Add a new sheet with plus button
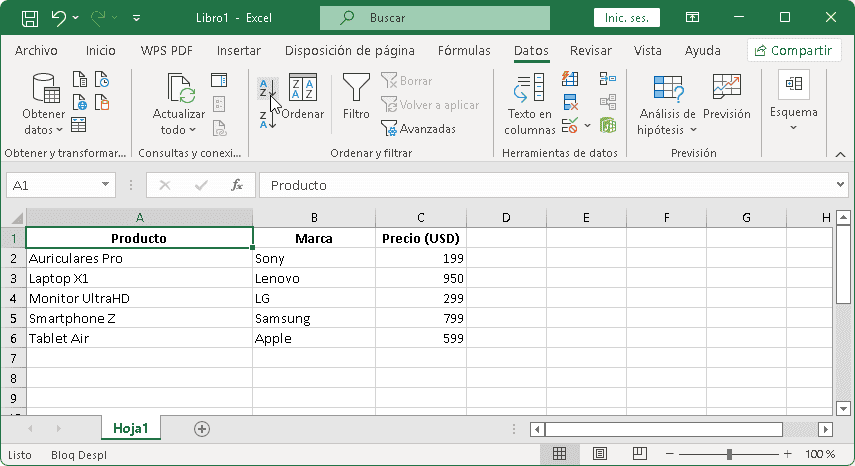 click(x=202, y=428)
